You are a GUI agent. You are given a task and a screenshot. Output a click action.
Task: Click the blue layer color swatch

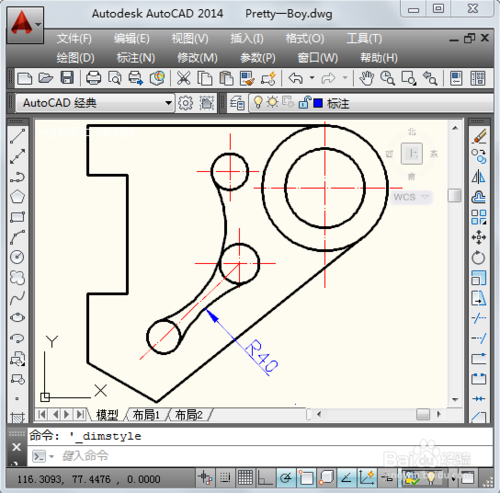[x=318, y=103]
